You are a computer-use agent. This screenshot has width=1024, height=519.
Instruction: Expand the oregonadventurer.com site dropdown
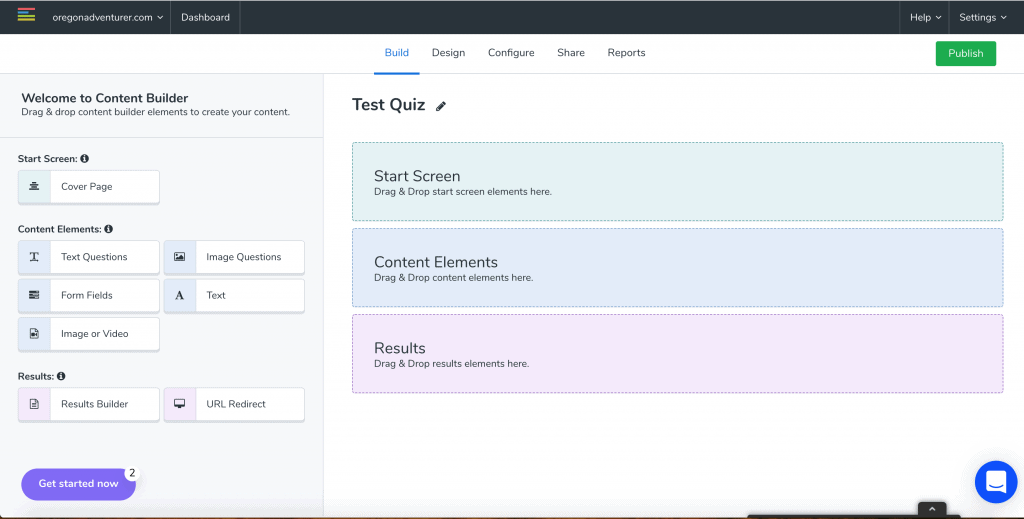(x=108, y=18)
